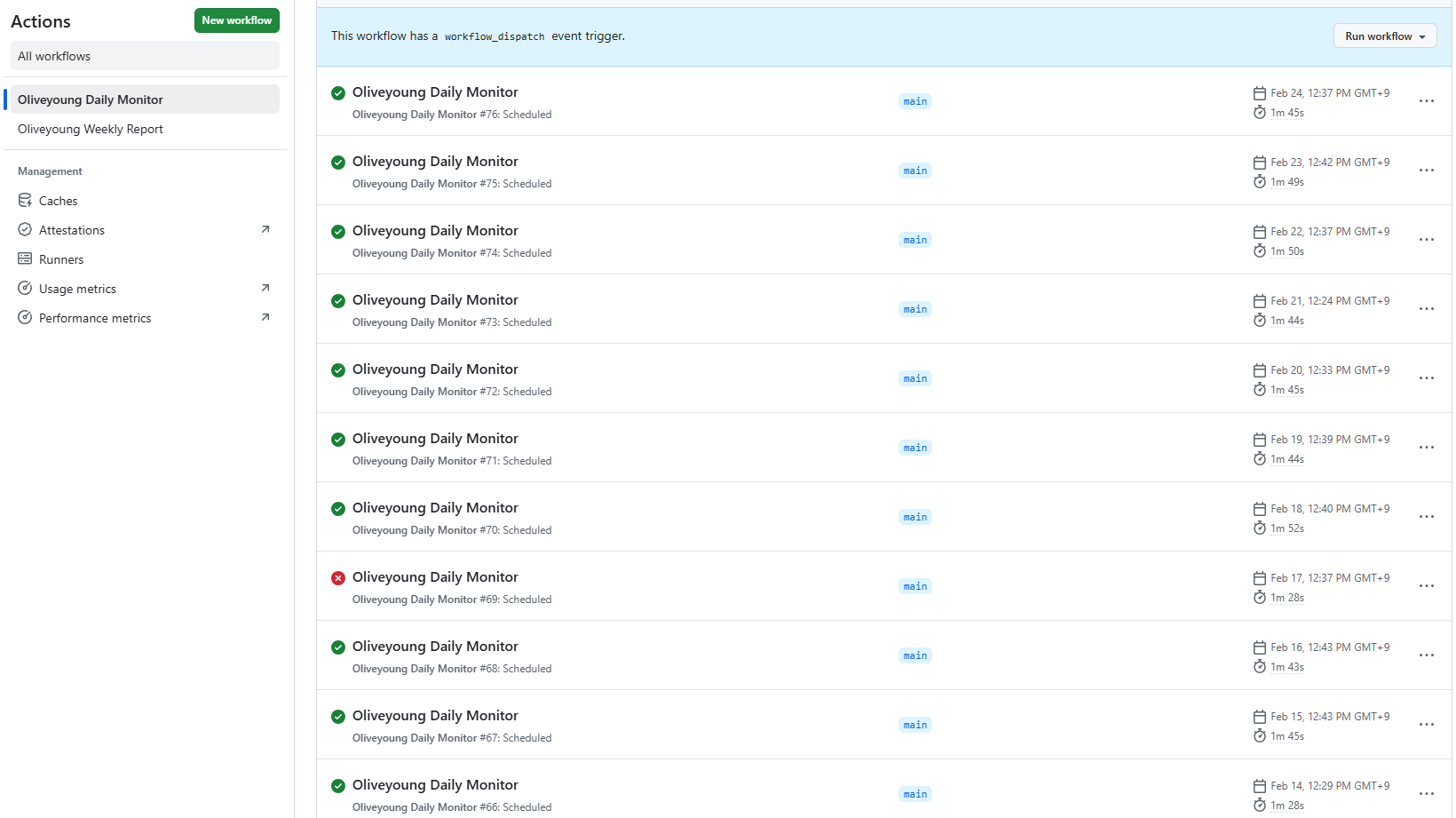
Task: Select Oliveyoung Daily Monitor in sidebar
Action: point(91,100)
